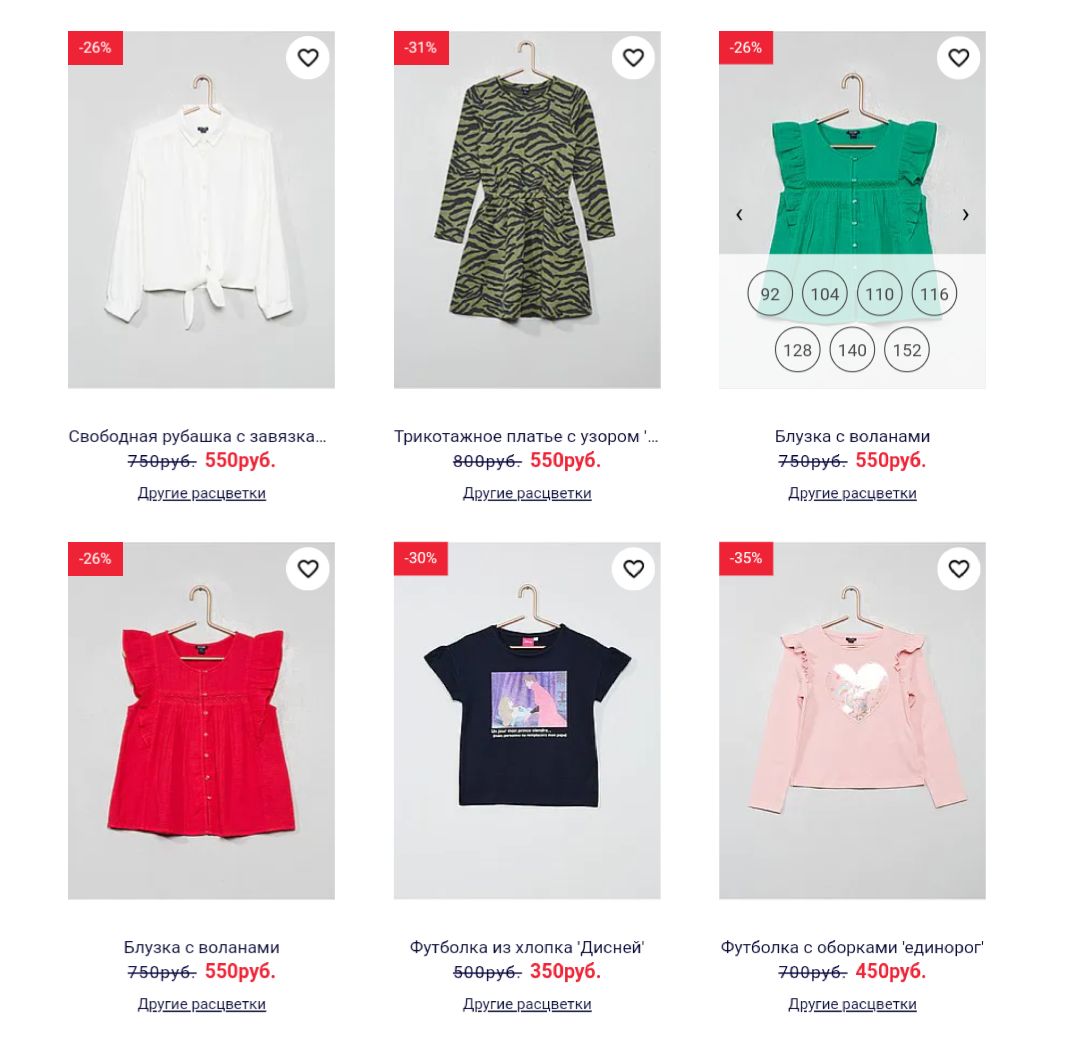Choose size 128 option
Viewport: 1080px width, 1046px height.
[x=798, y=350]
